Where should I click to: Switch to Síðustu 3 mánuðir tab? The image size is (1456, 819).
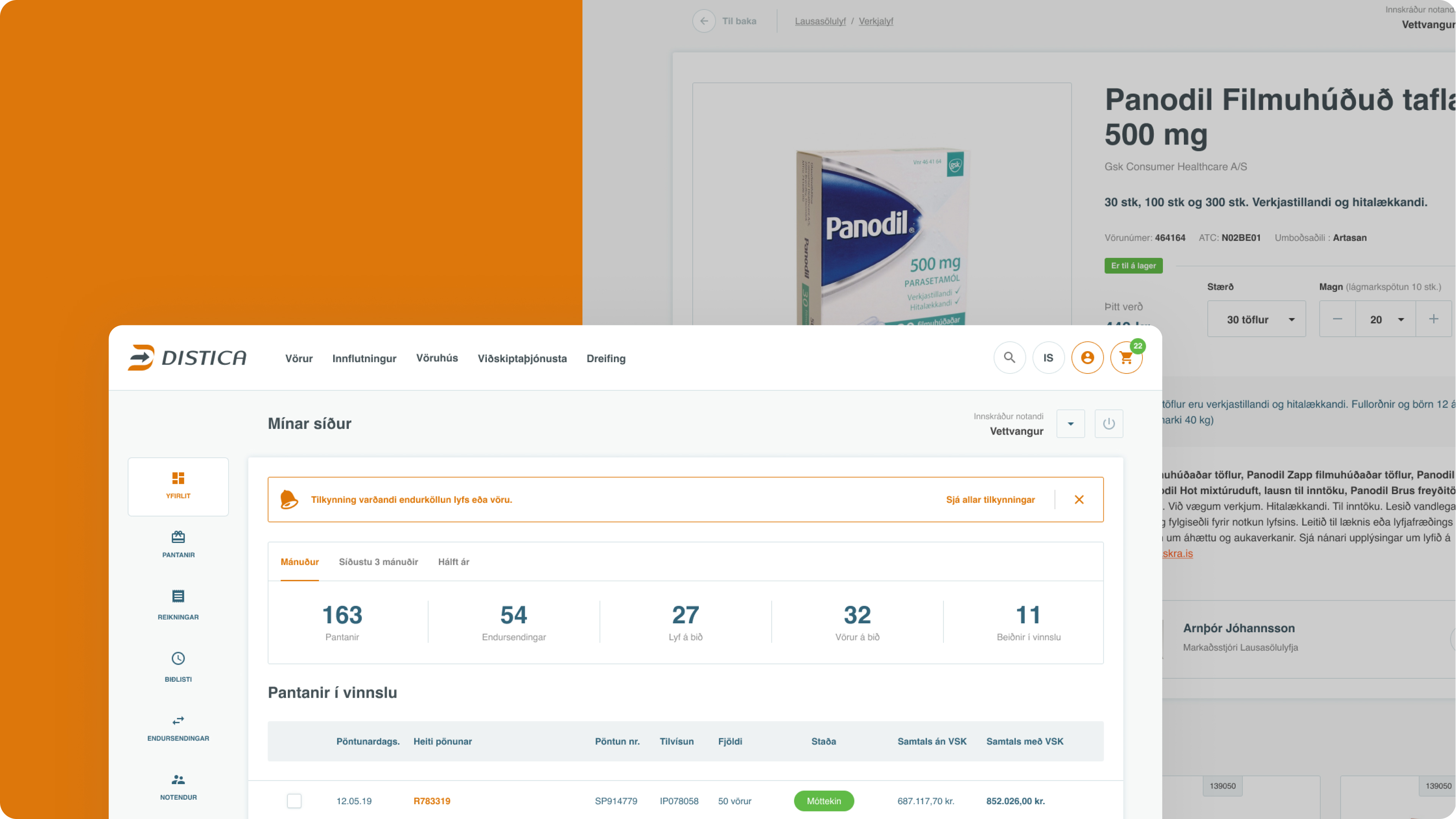(x=378, y=562)
